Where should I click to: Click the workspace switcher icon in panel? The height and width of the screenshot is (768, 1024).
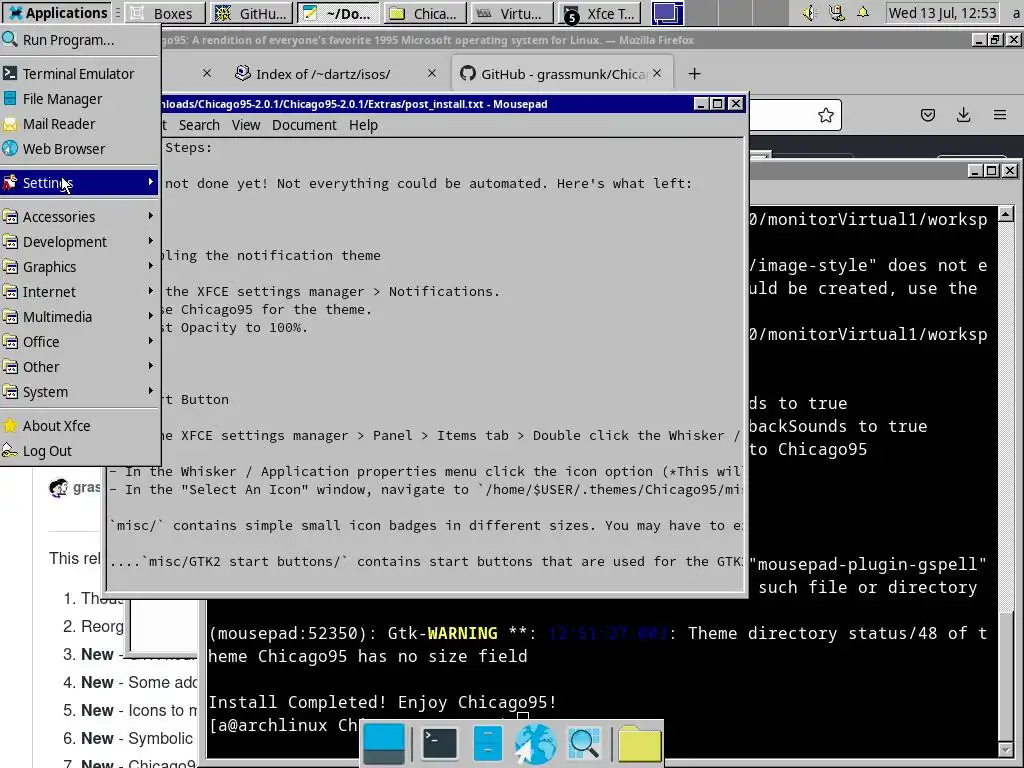tap(667, 13)
